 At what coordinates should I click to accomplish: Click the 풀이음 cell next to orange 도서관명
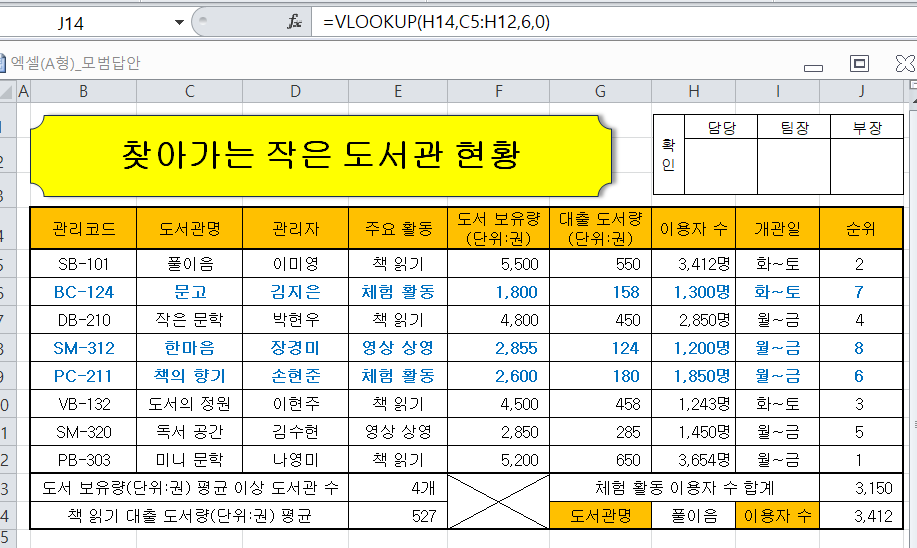tap(693, 516)
